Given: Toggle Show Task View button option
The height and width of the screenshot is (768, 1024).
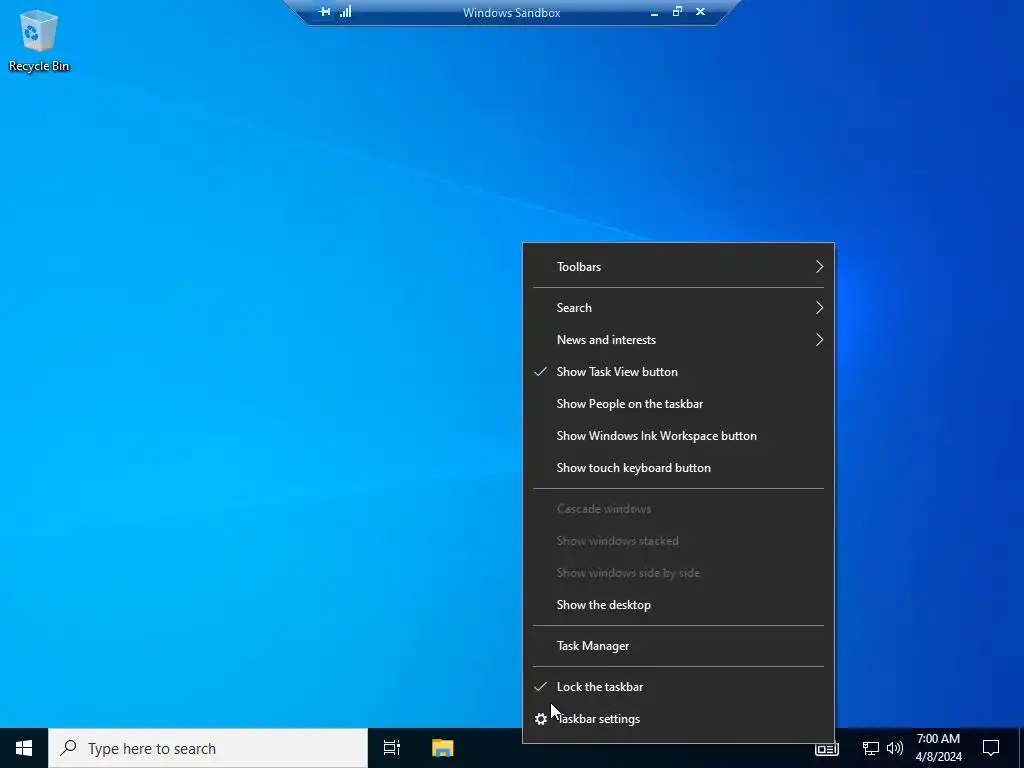Looking at the screenshot, I should click(678, 372).
